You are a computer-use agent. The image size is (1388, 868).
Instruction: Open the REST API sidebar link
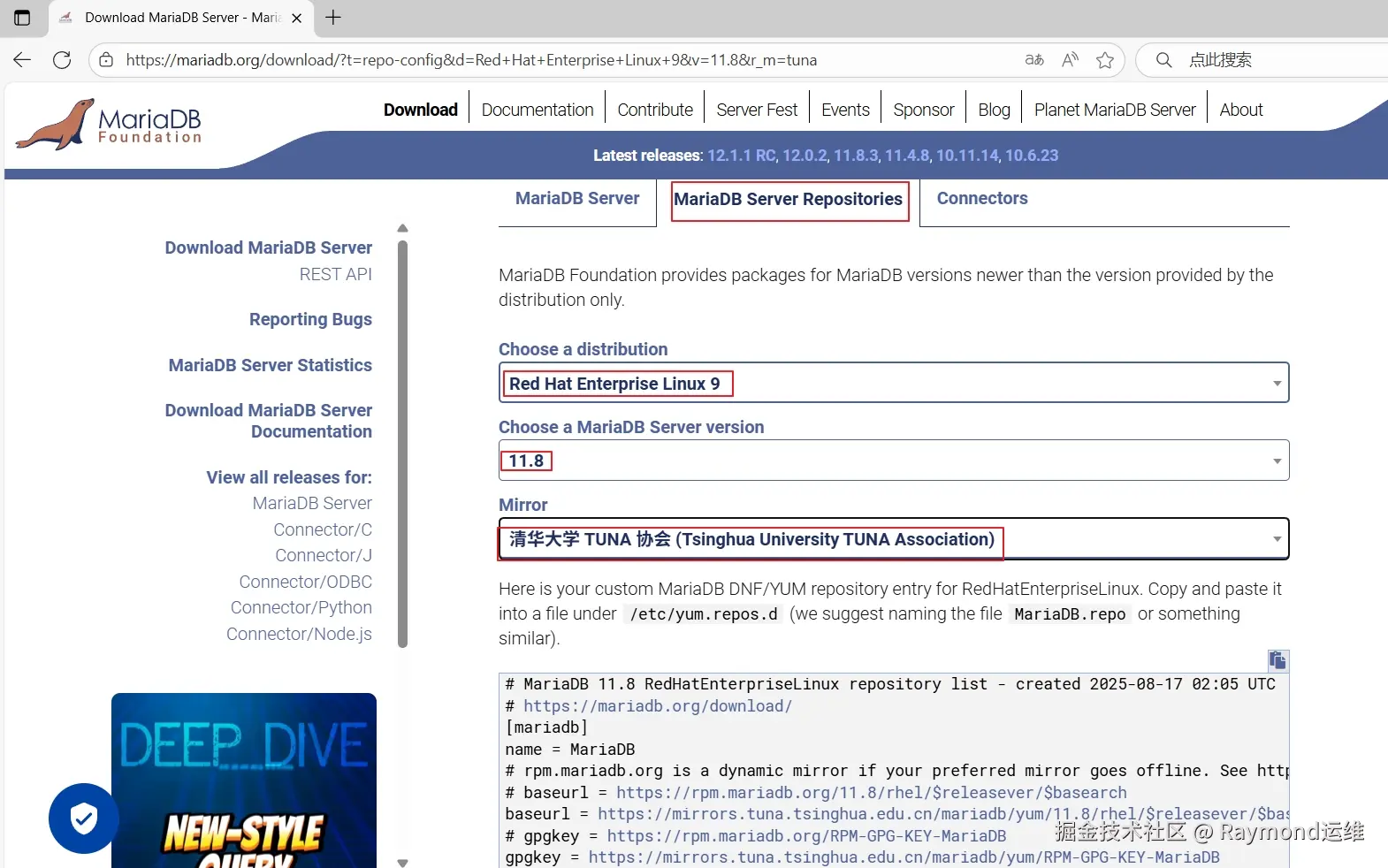(x=336, y=274)
